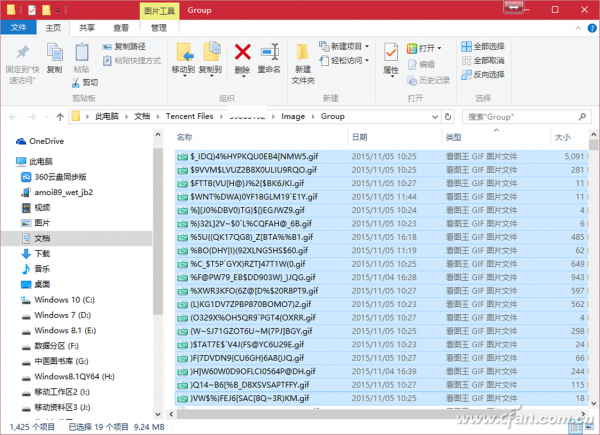This screenshot has height=435, width=600.
Task: Switch to the View (查看) tab
Action: click(x=121, y=28)
